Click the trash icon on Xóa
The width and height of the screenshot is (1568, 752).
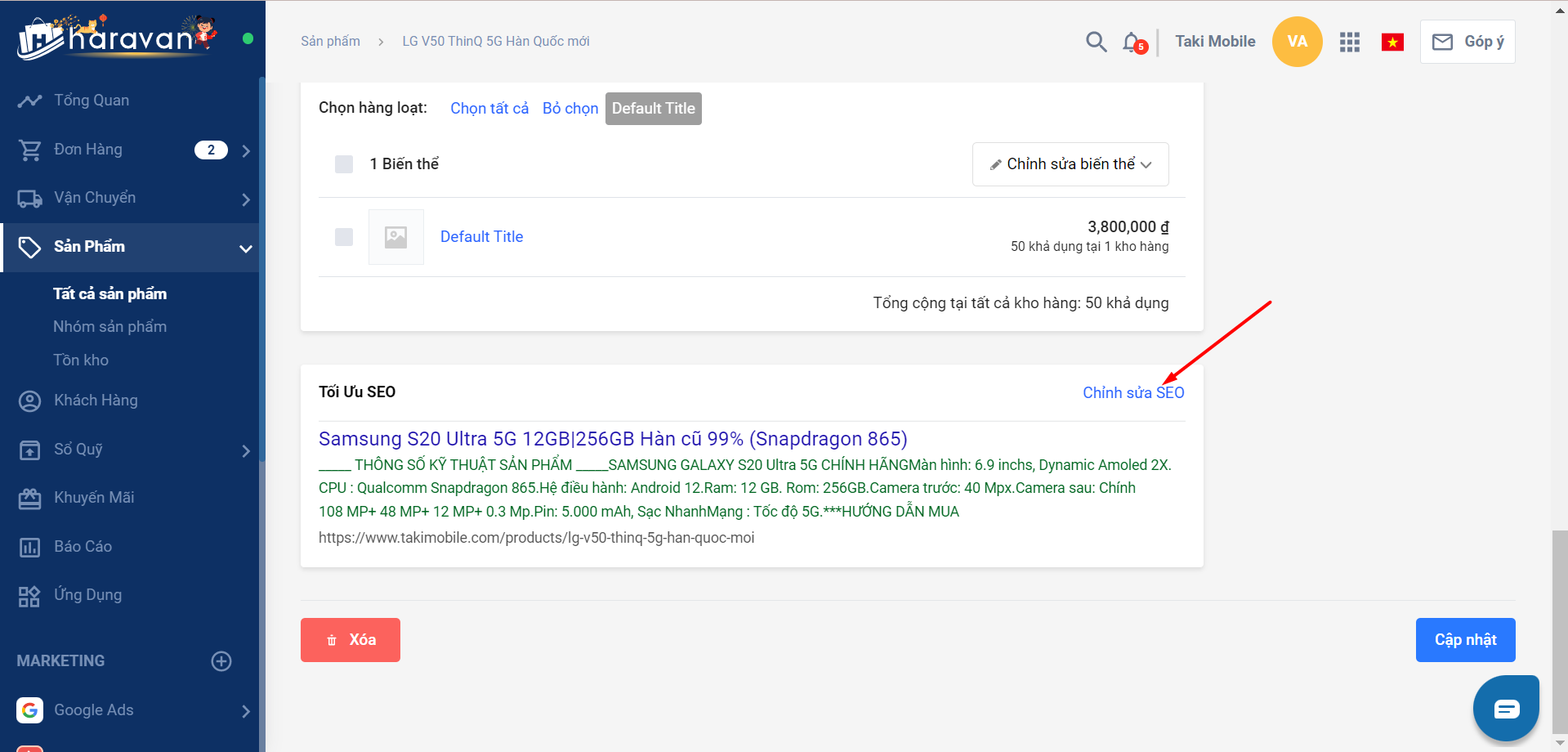[x=332, y=640]
